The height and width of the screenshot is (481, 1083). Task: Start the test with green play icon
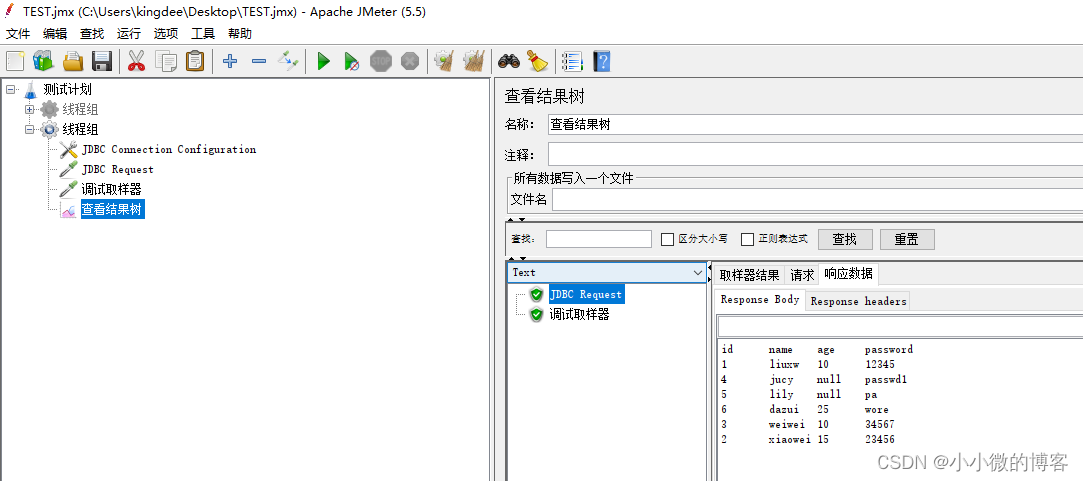[323, 62]
